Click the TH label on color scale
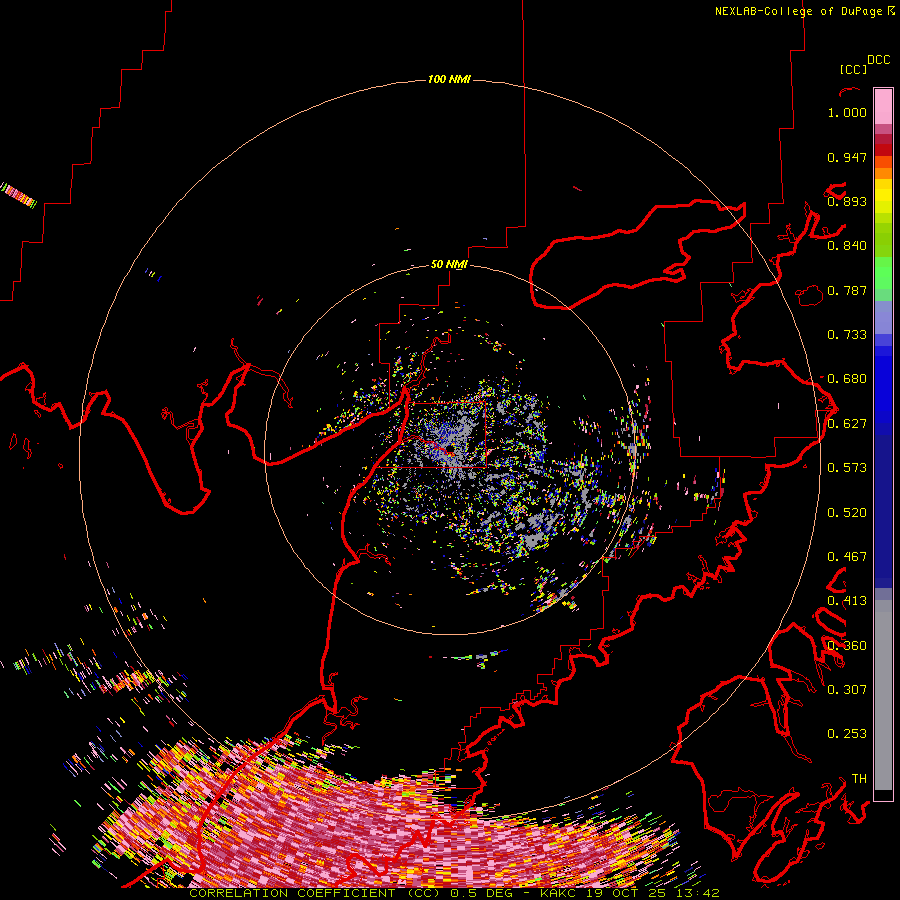900x900 pixels. [859, 779]
